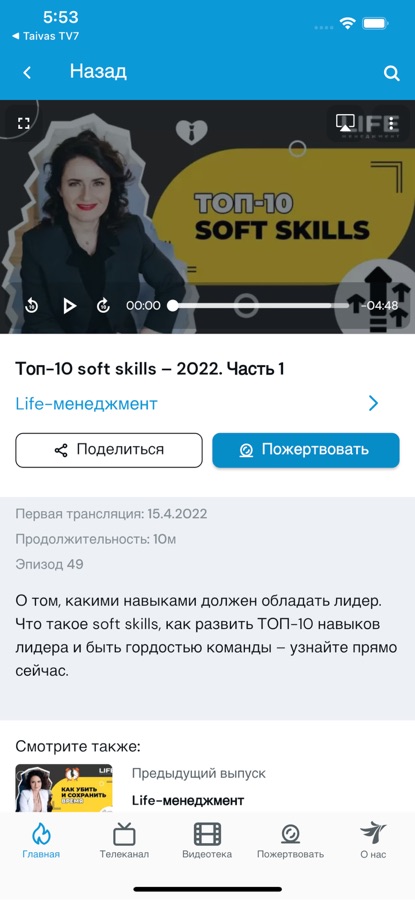Return to Taivas TV7 app from the status bar
This screenshot has width=415, height=900.
(x=45, y=36)
